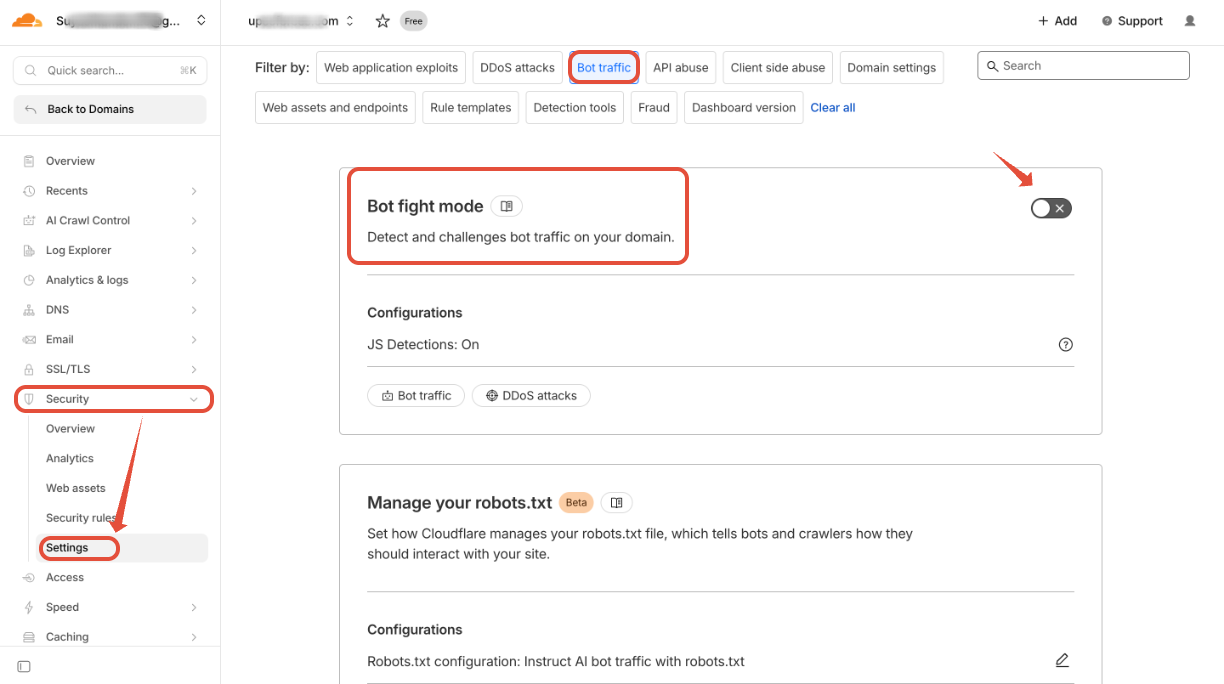Click Overview icon in sidebar
This screenshot has width=1224, height=684.
pyautogui.click(x=29, y=161)
